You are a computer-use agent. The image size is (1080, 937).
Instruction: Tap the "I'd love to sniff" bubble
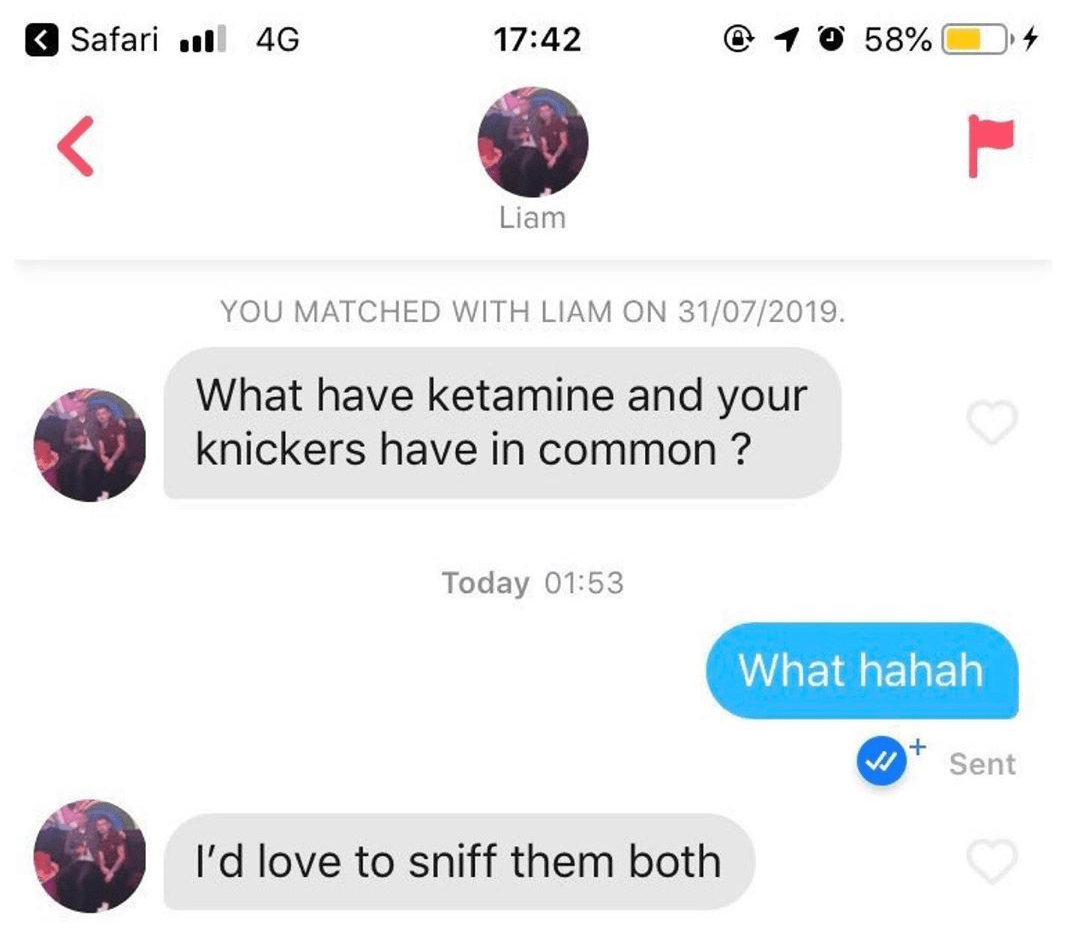tap(459, 861)
